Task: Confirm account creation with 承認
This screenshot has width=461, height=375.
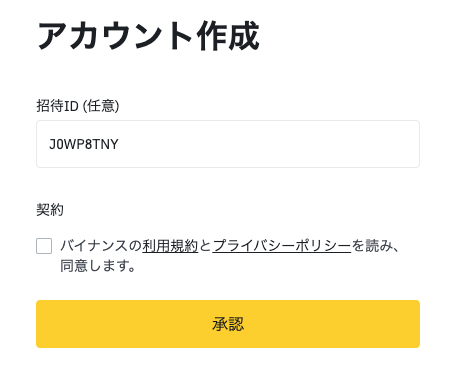Action: tap(228, 324)
